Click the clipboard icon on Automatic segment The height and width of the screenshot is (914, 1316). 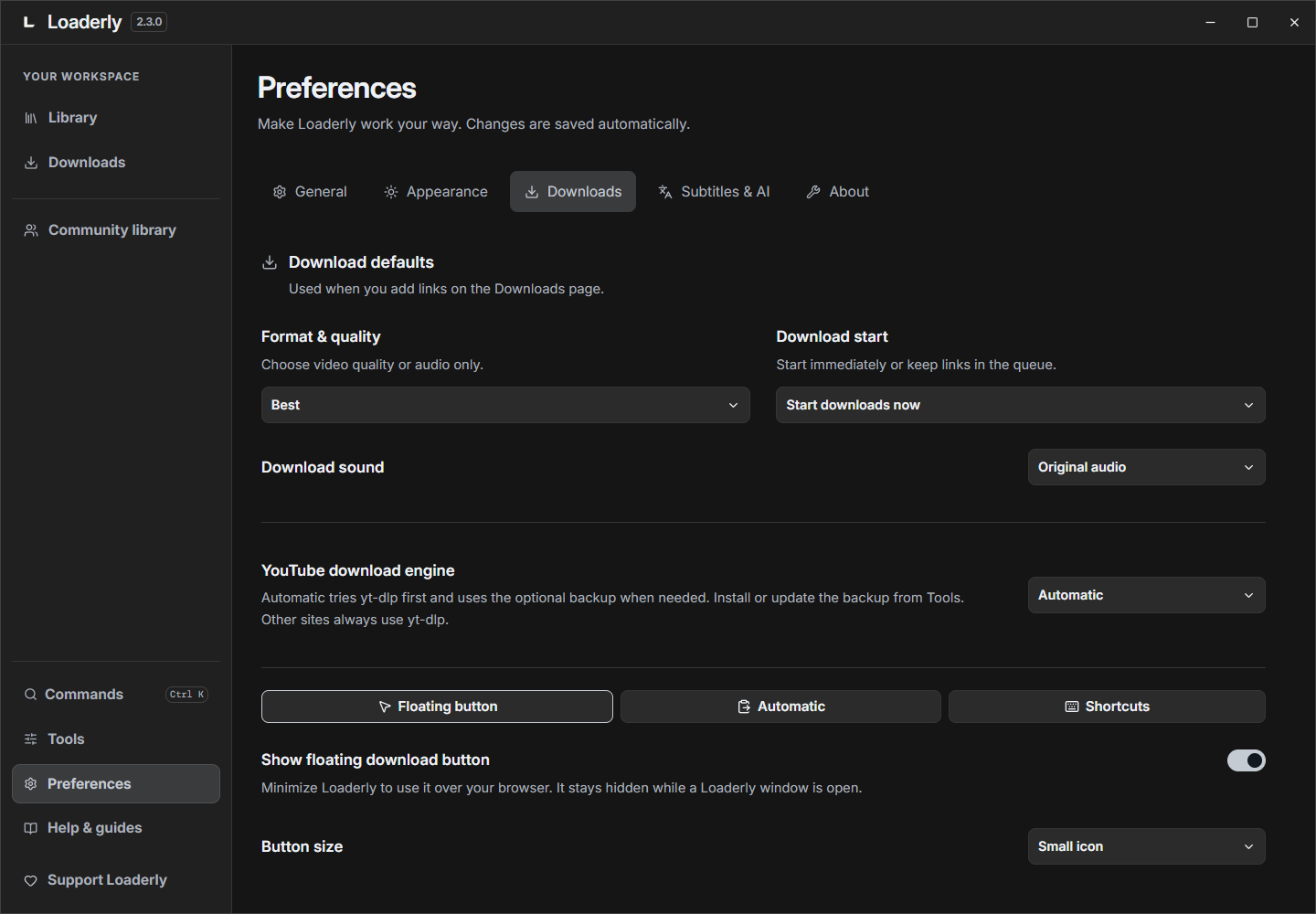coord(744,707)
